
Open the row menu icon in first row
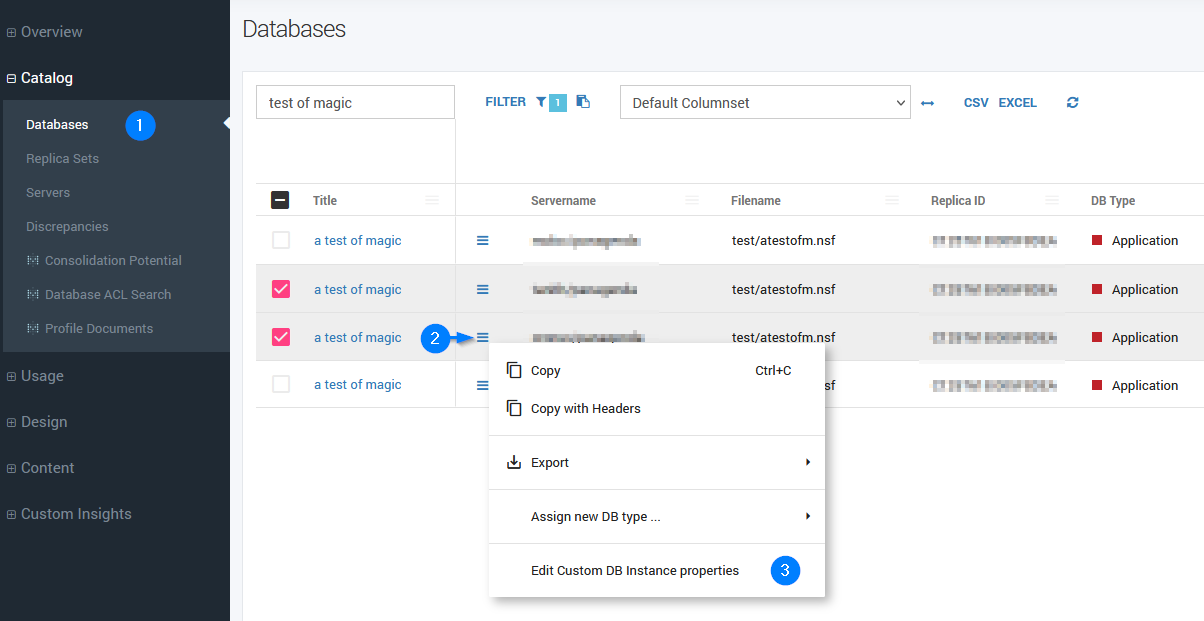coord(482,241)
